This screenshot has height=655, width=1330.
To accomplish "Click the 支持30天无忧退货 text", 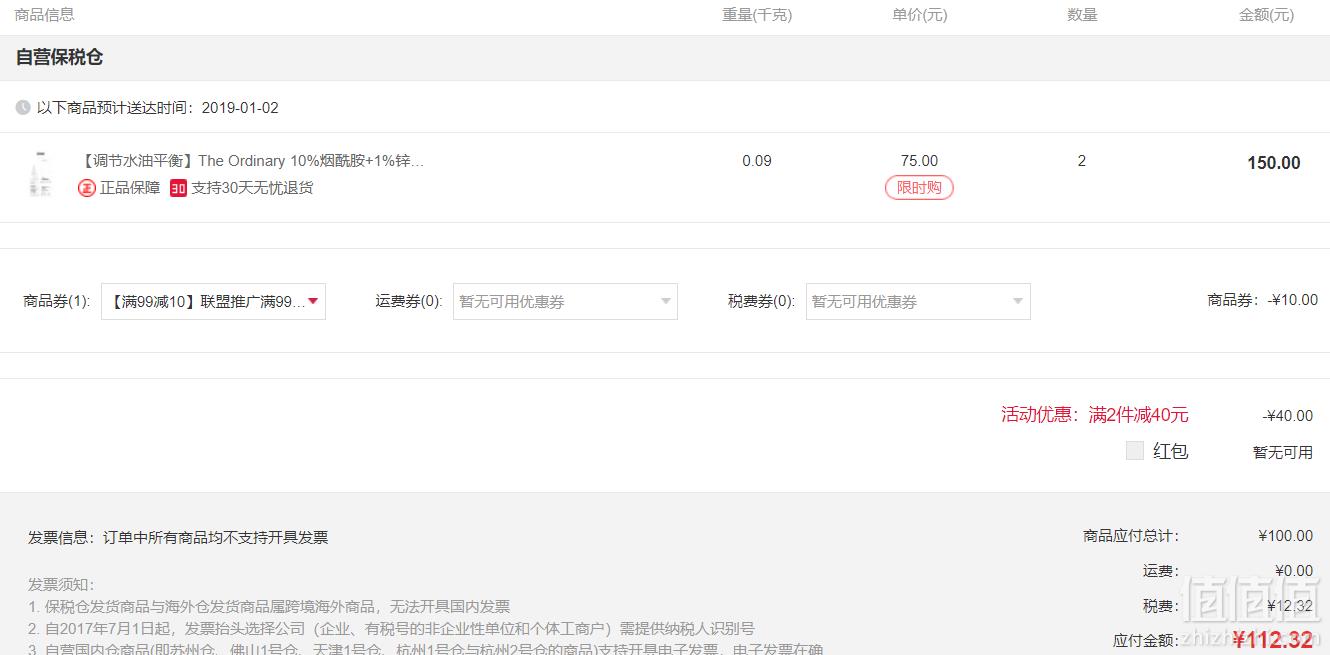I will [252, 188].
